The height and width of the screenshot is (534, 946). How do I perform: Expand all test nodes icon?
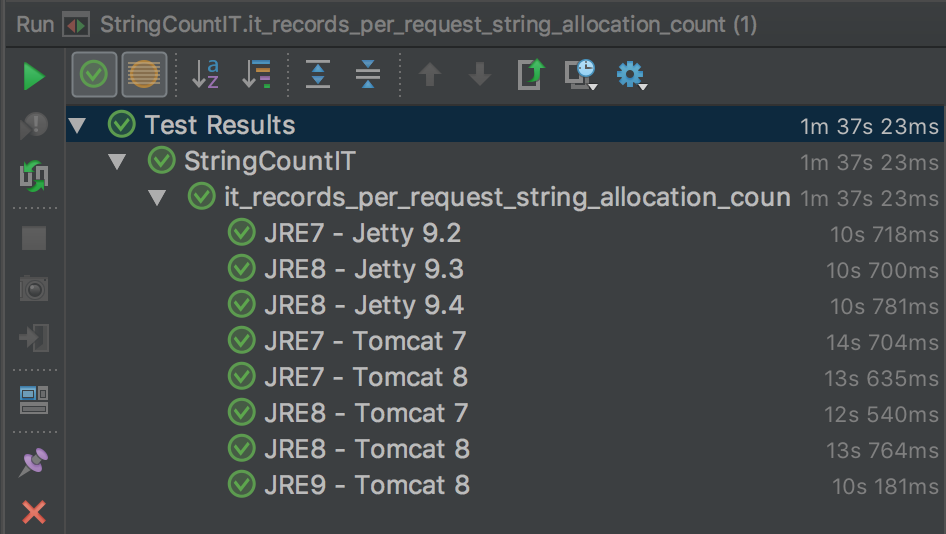[x=318, y=74]
